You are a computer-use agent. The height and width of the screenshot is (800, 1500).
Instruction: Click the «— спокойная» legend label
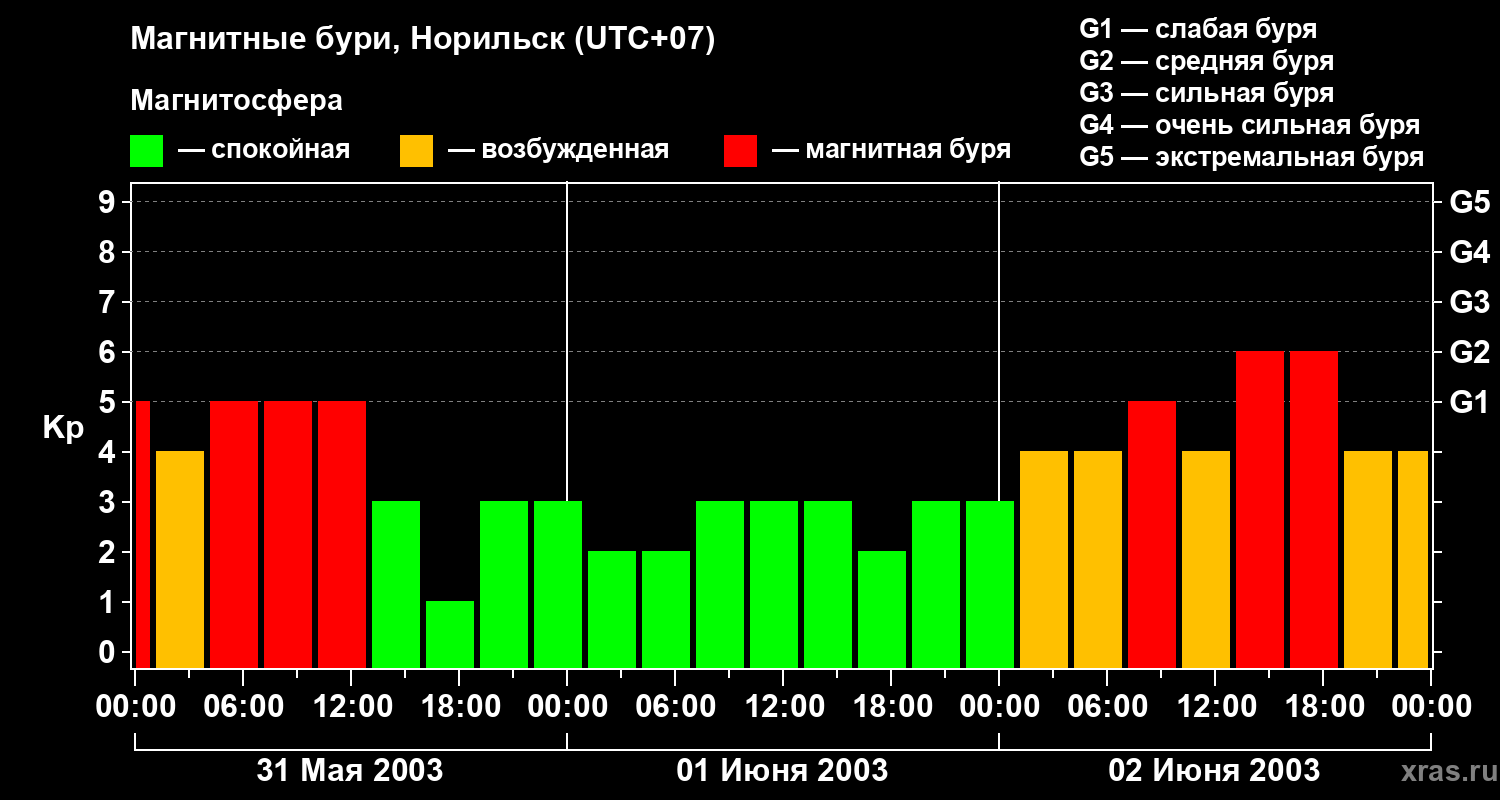[264, 150]
